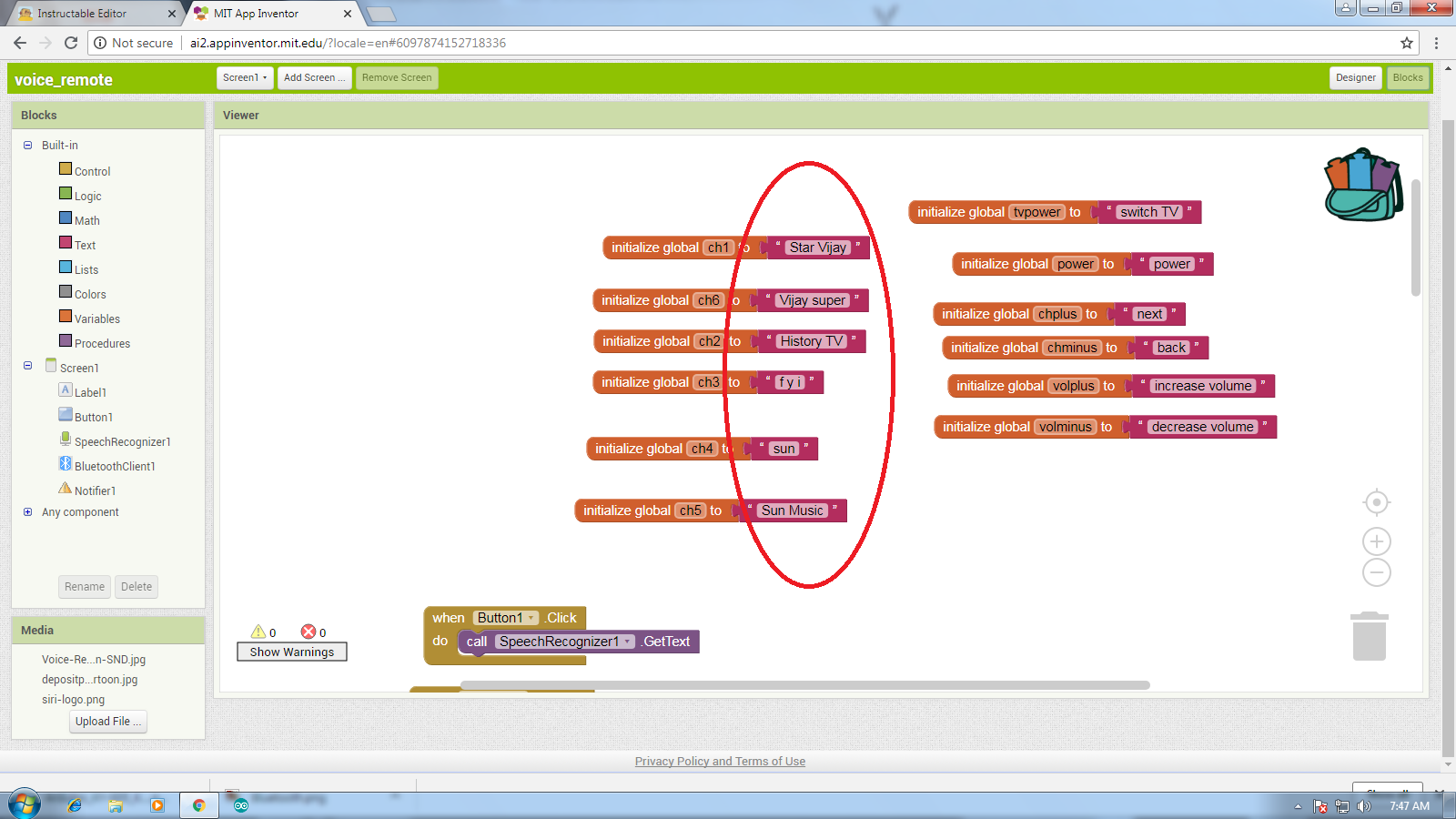The image size is (1456, 819).
Task: Switch to the Designer view
Action: point(1355,78)
